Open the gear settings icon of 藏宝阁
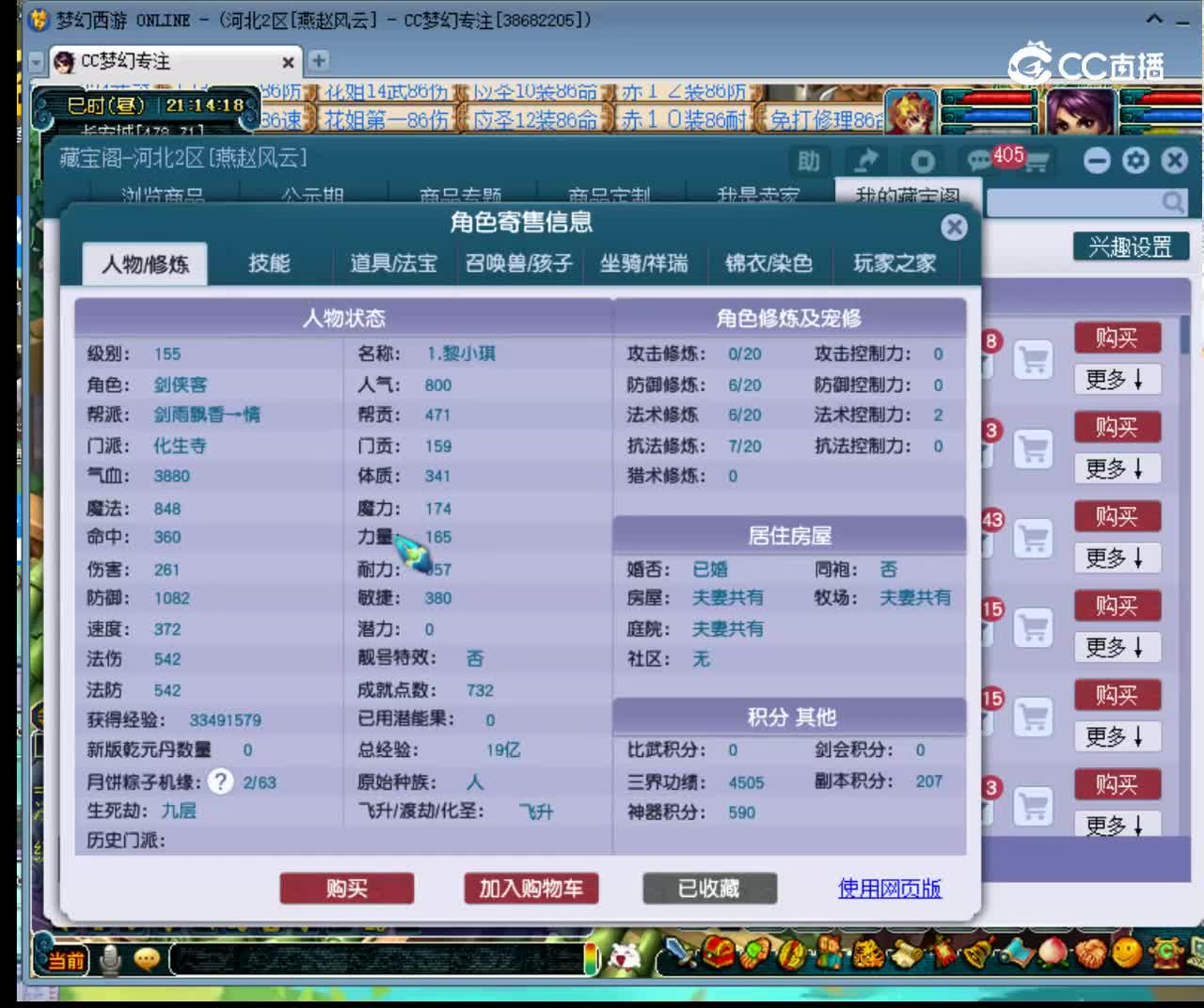This screenshot has height=1008, width=1204. 1135,161
